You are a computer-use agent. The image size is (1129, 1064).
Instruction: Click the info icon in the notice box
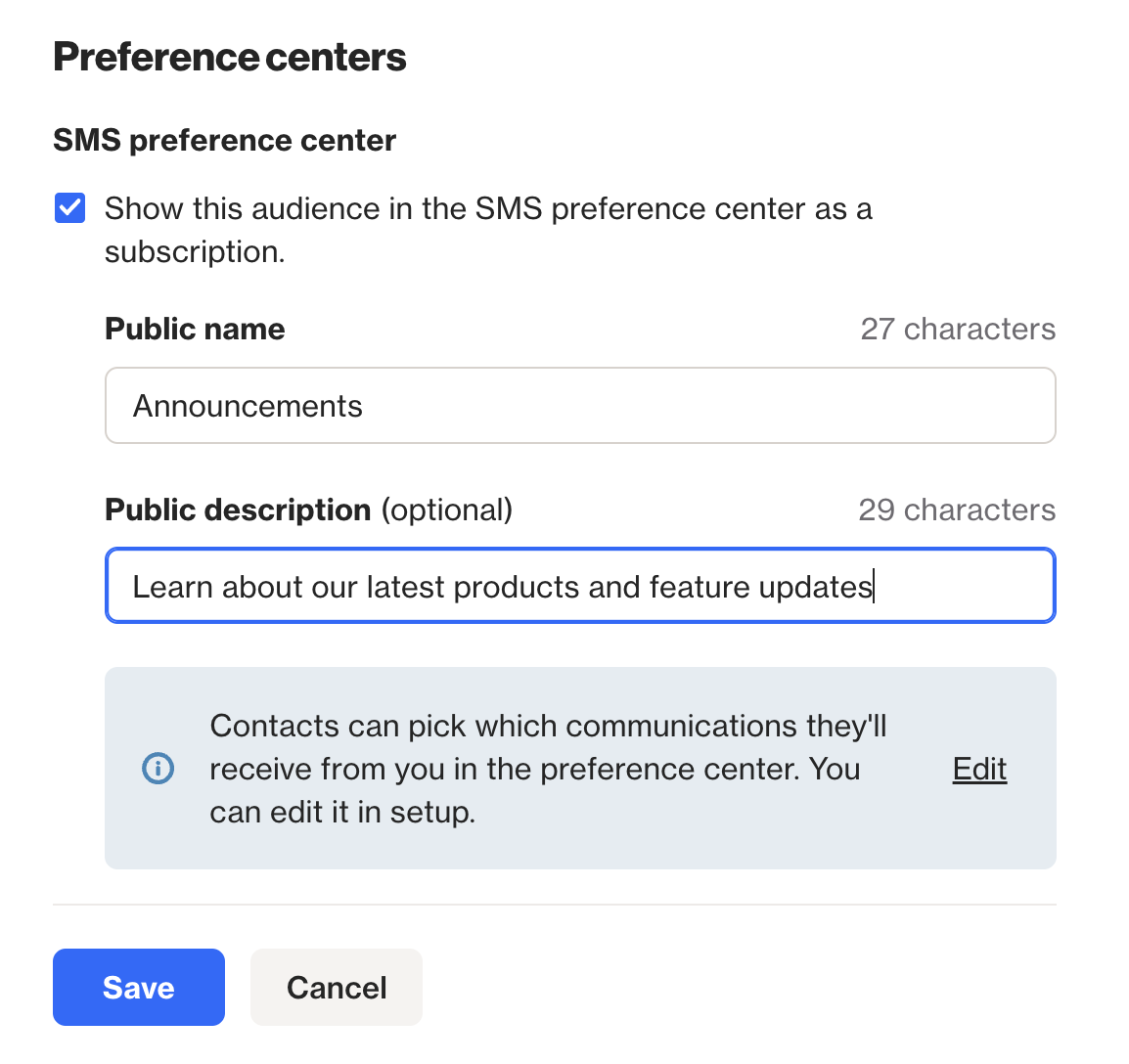(158, 769)
